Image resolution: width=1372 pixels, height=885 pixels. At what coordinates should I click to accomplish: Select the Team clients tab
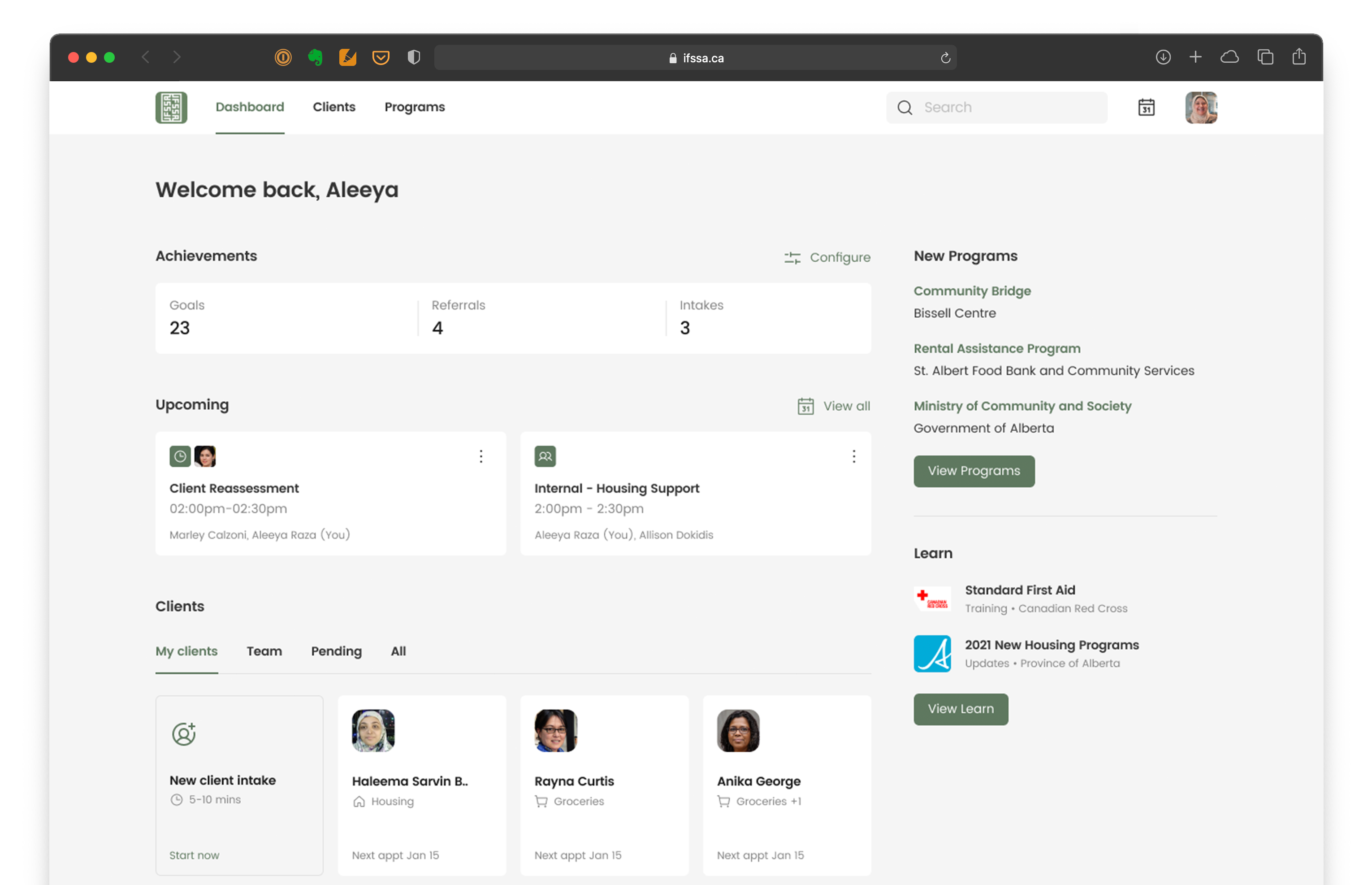click(264, 651)
